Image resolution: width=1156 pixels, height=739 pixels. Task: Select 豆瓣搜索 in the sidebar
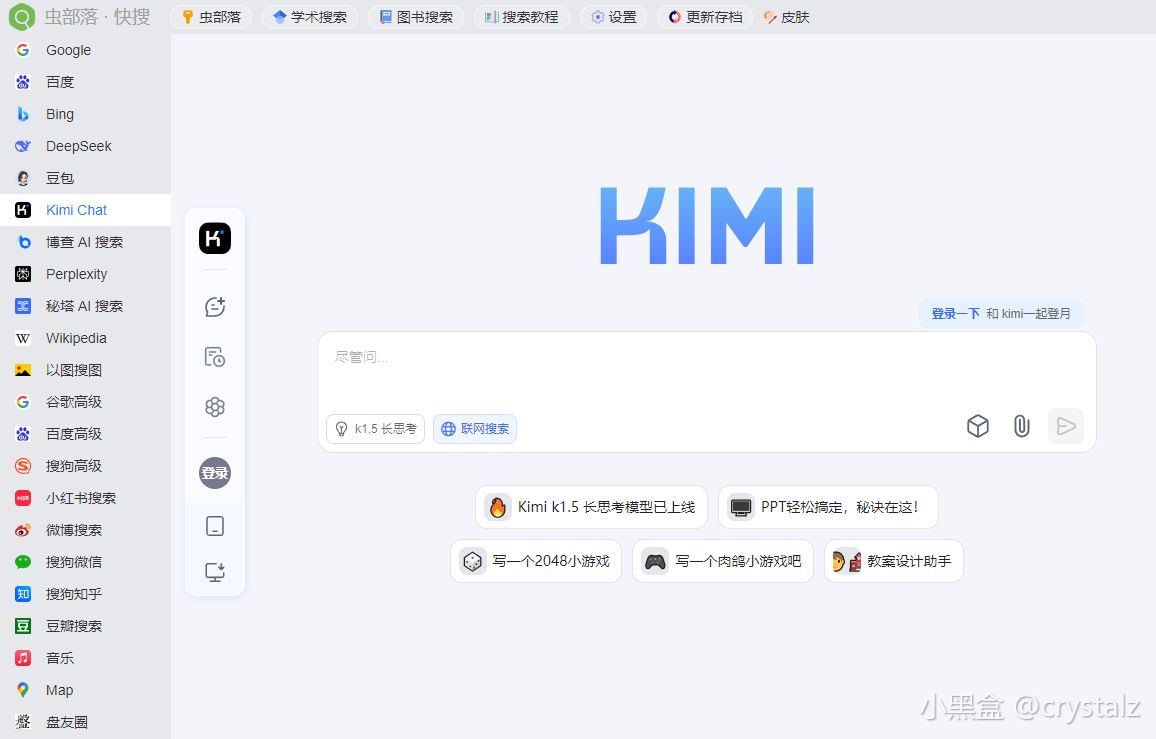(x=86, y=626)
